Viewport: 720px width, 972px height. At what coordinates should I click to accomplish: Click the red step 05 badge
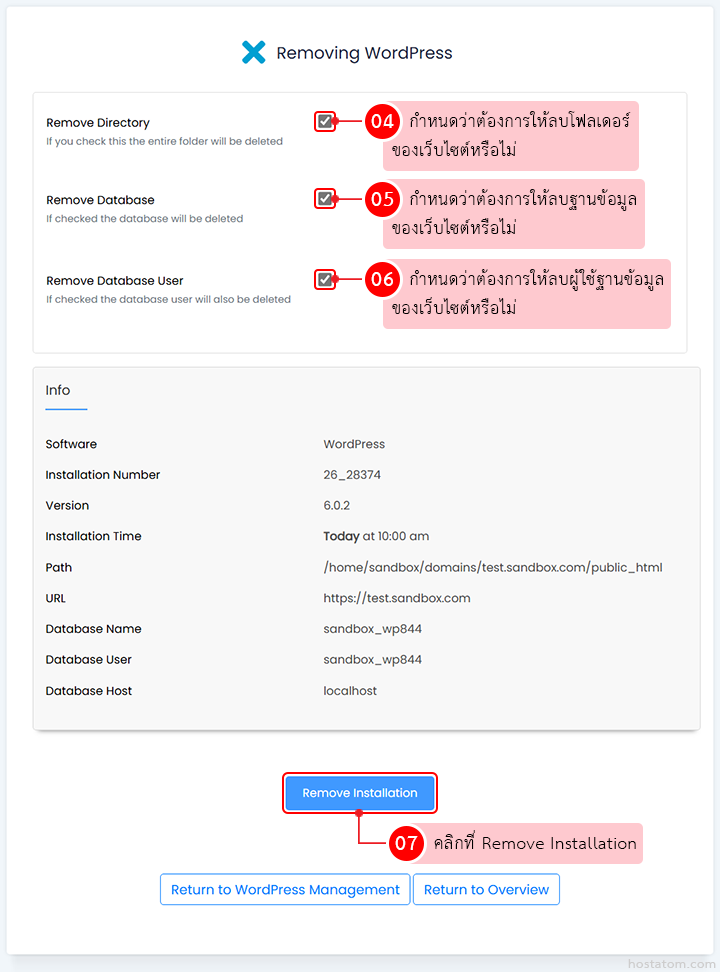point(382,199)
